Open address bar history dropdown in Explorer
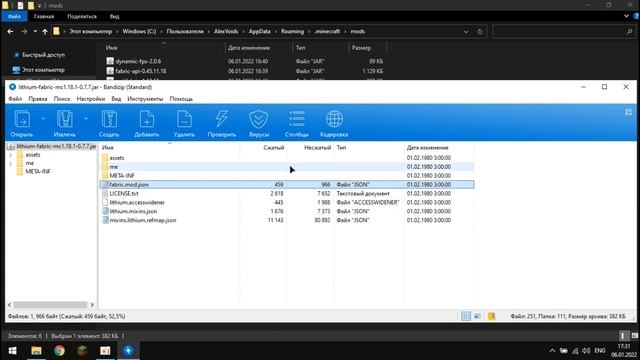Viewport: 640px width, 360px height. pyautogui.click(x=466, y=31)
